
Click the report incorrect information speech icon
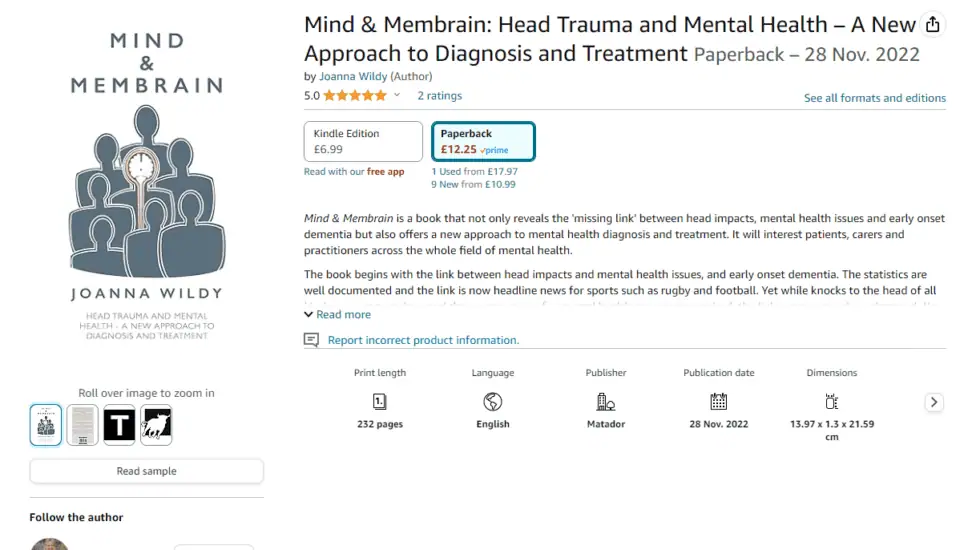[311, 340]
